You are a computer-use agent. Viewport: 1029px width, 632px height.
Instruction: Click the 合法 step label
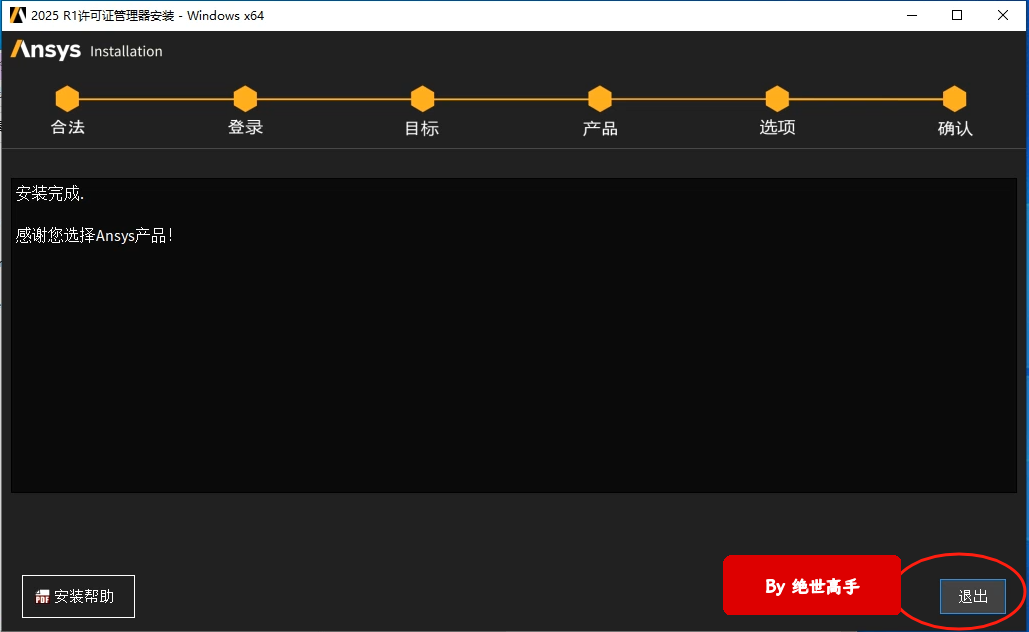click(67, 128)
